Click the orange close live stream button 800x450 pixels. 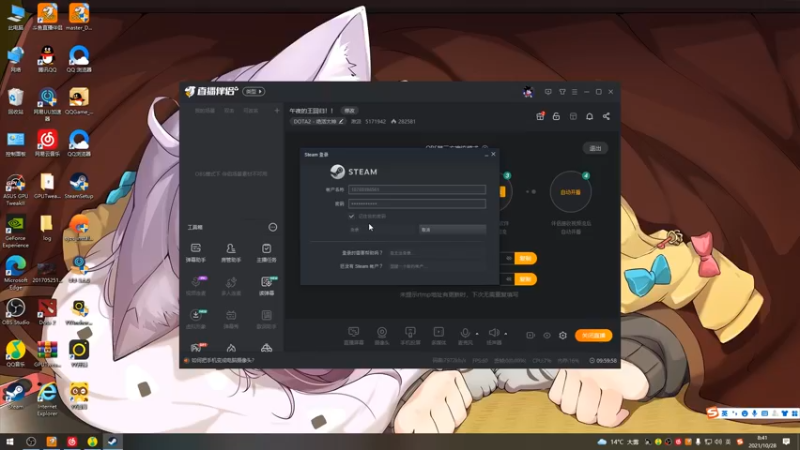(593, 335)
